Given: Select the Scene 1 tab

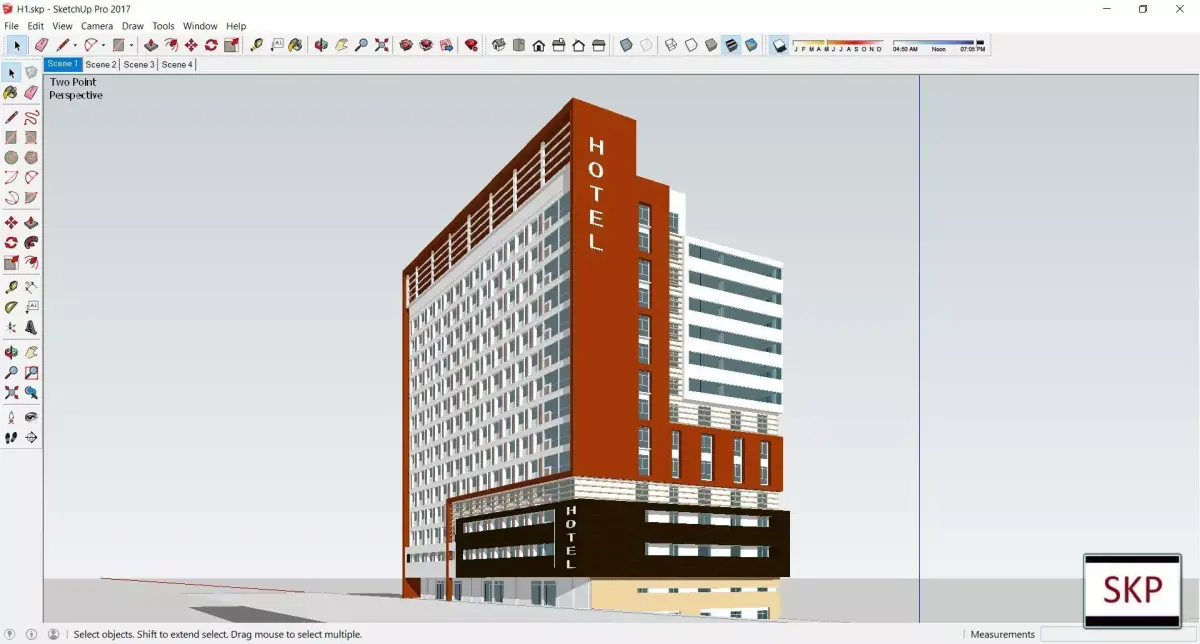Looking at the screenshot, I should point(62,64).
